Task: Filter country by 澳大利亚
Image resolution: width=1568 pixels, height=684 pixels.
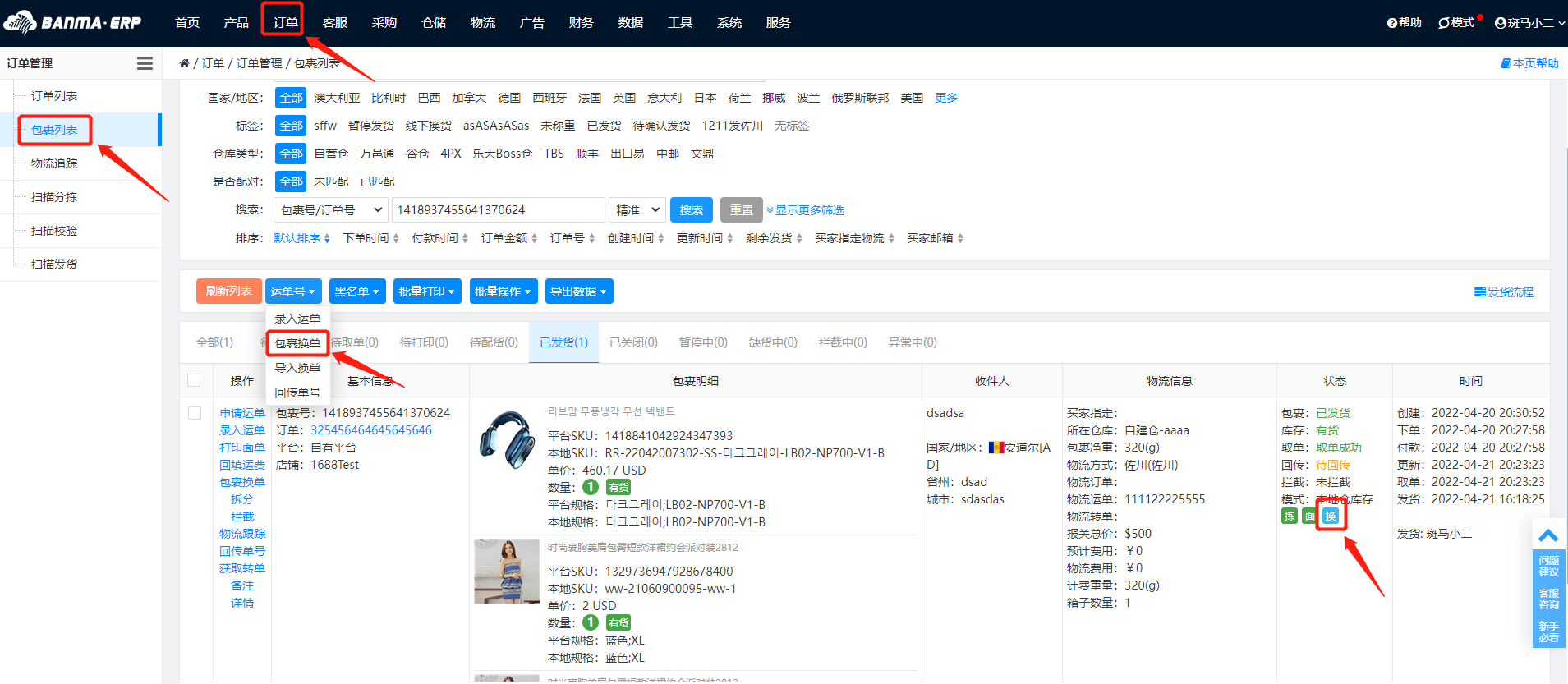Action: coord(337,98)
